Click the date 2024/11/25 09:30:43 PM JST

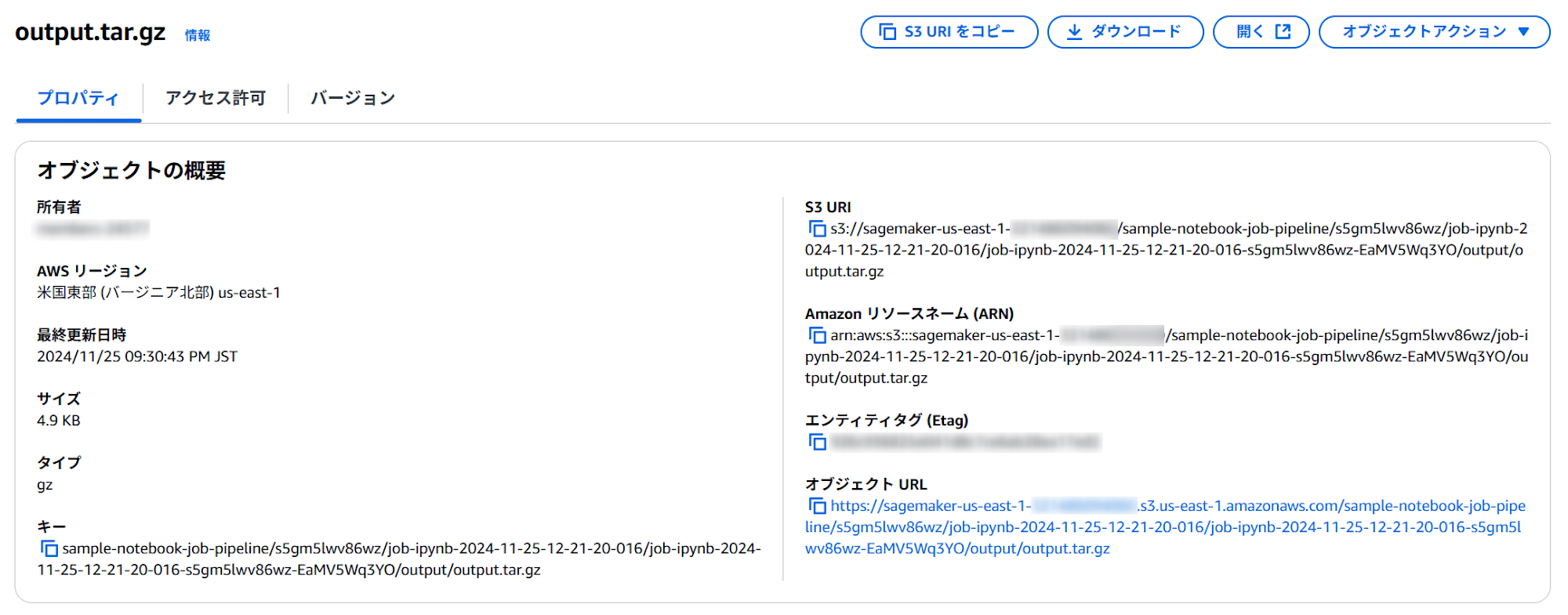pos(137,356)
